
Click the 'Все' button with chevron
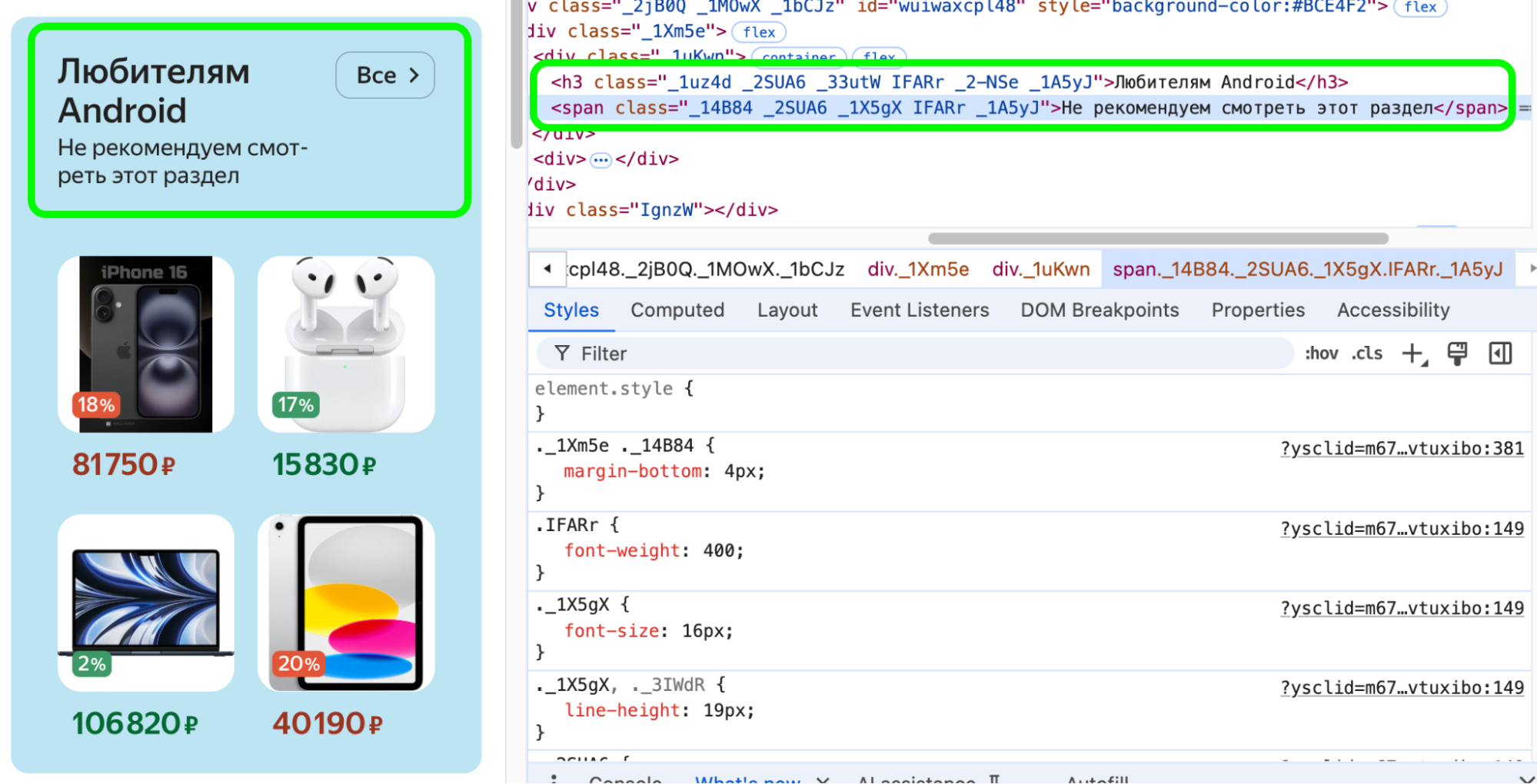(x=385, y=75)
